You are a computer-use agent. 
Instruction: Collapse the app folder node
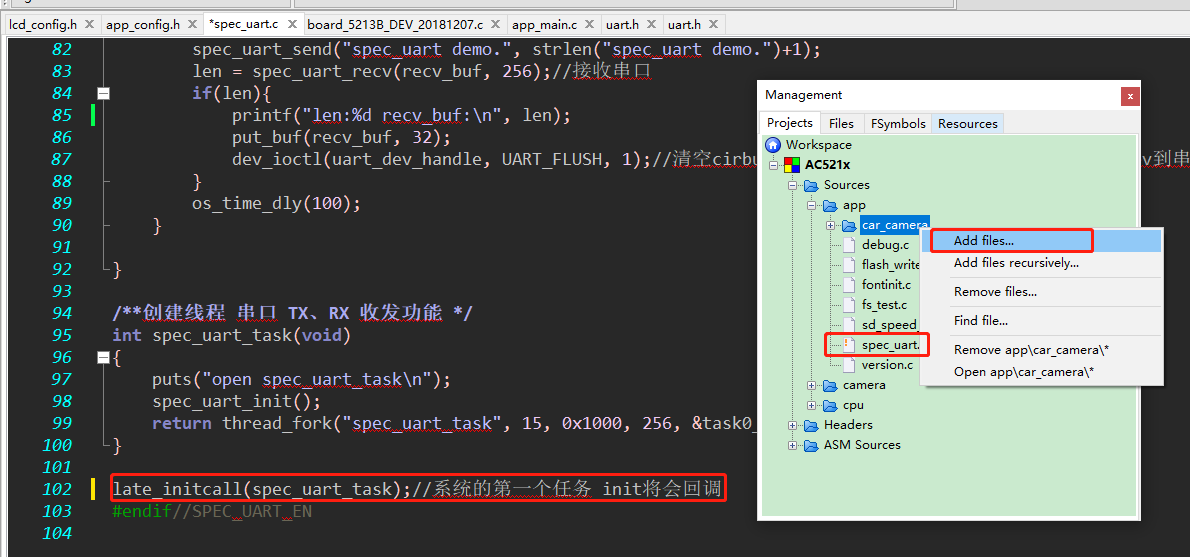[x=811, y=205]
